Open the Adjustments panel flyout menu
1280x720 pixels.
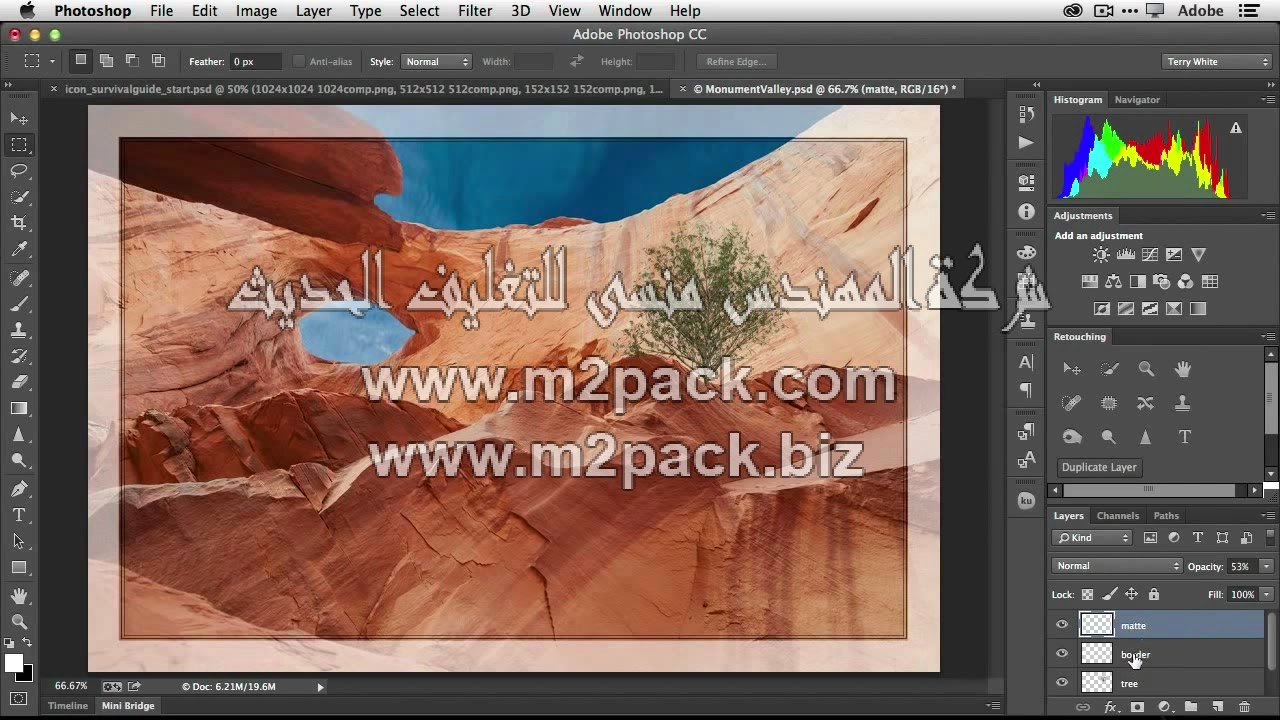tap(1268, 216)
